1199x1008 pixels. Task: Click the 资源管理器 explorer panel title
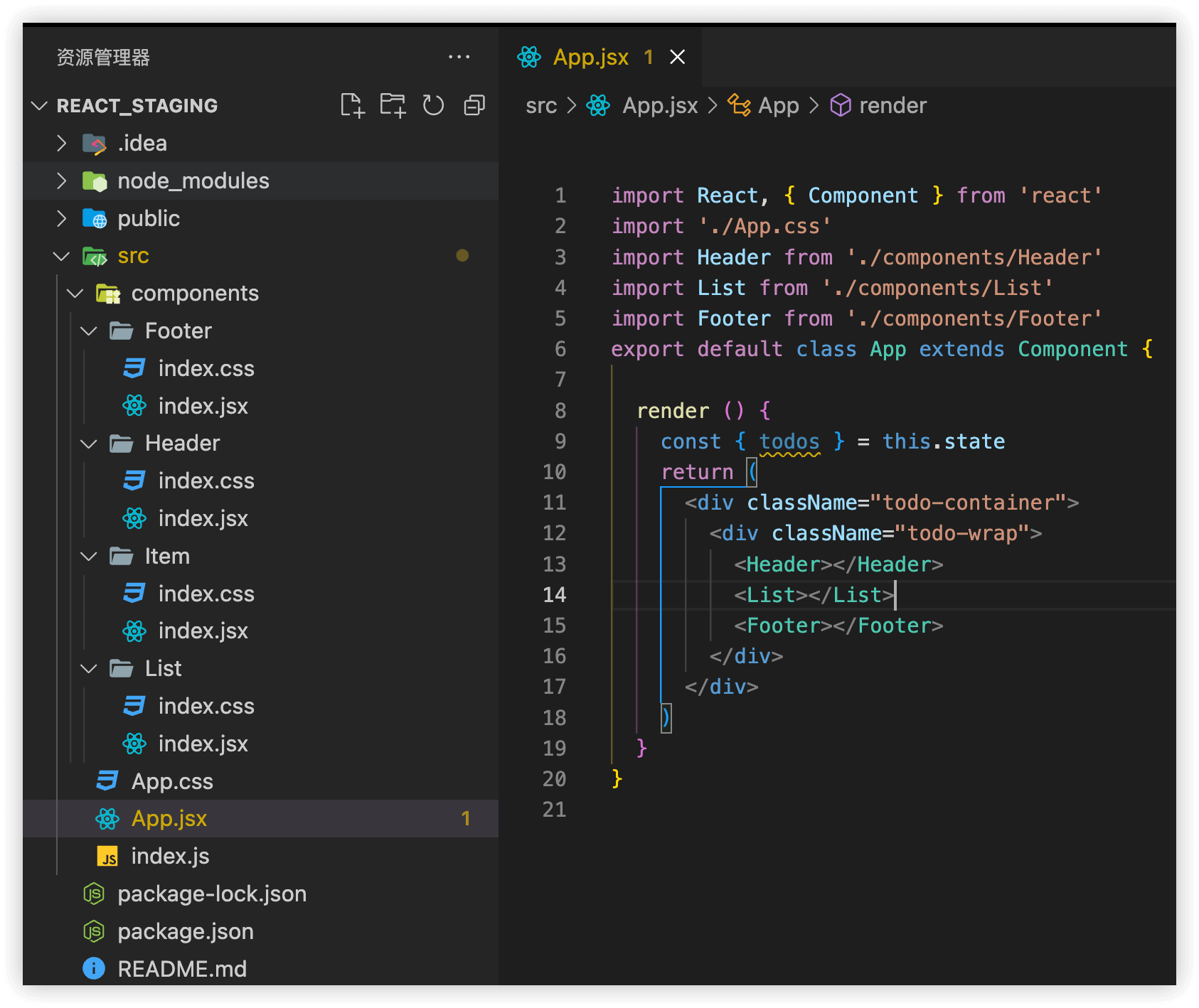point(103,58)
